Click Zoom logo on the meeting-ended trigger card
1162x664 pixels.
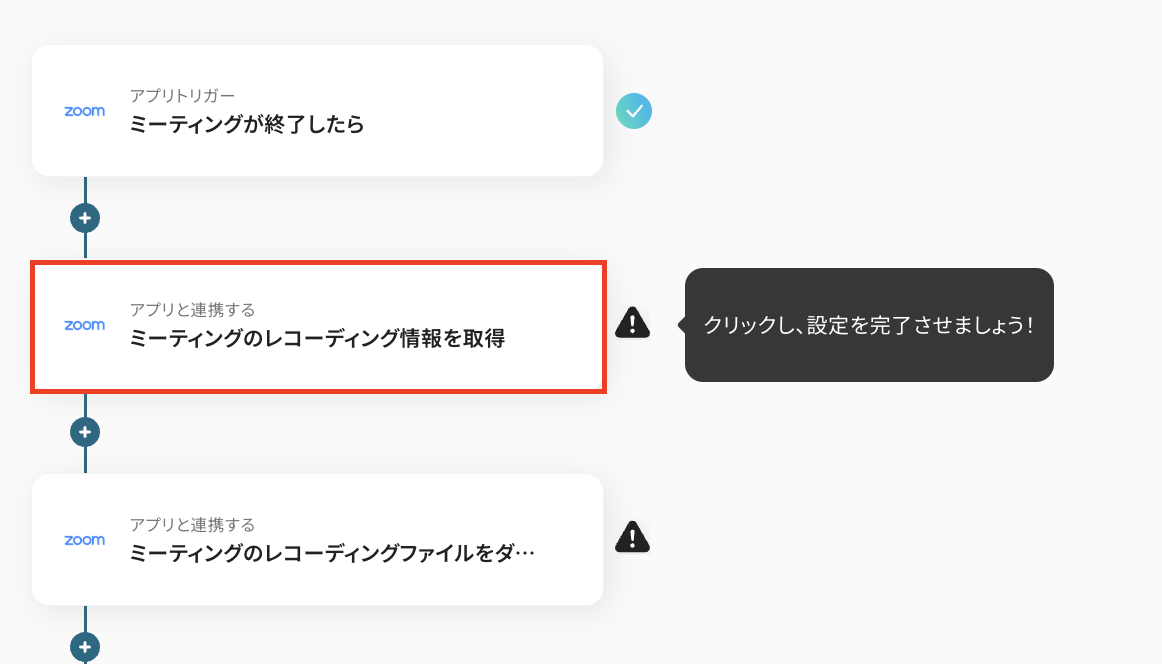pyautogui.click(x=84, y=111)
